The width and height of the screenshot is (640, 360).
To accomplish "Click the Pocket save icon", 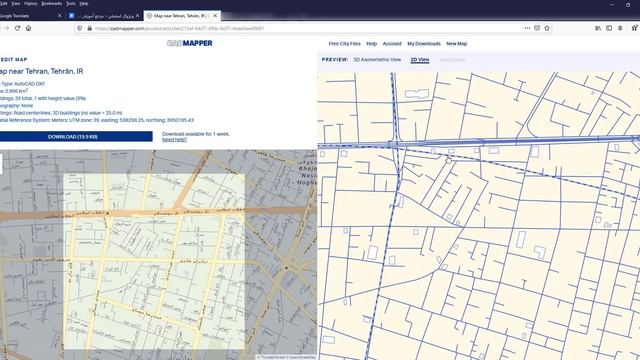I will (537, 28).
